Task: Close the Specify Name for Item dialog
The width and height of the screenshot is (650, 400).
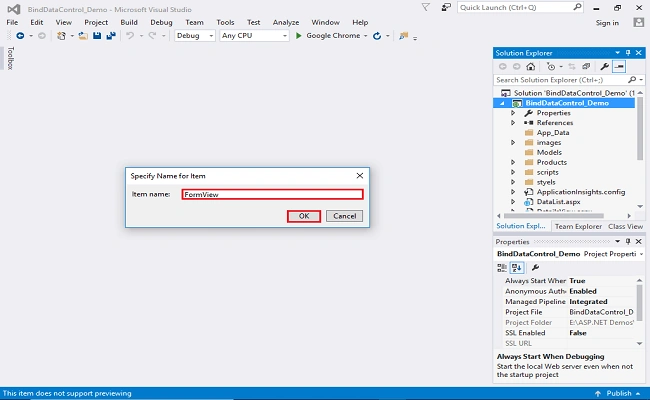Action: (360, 176)
